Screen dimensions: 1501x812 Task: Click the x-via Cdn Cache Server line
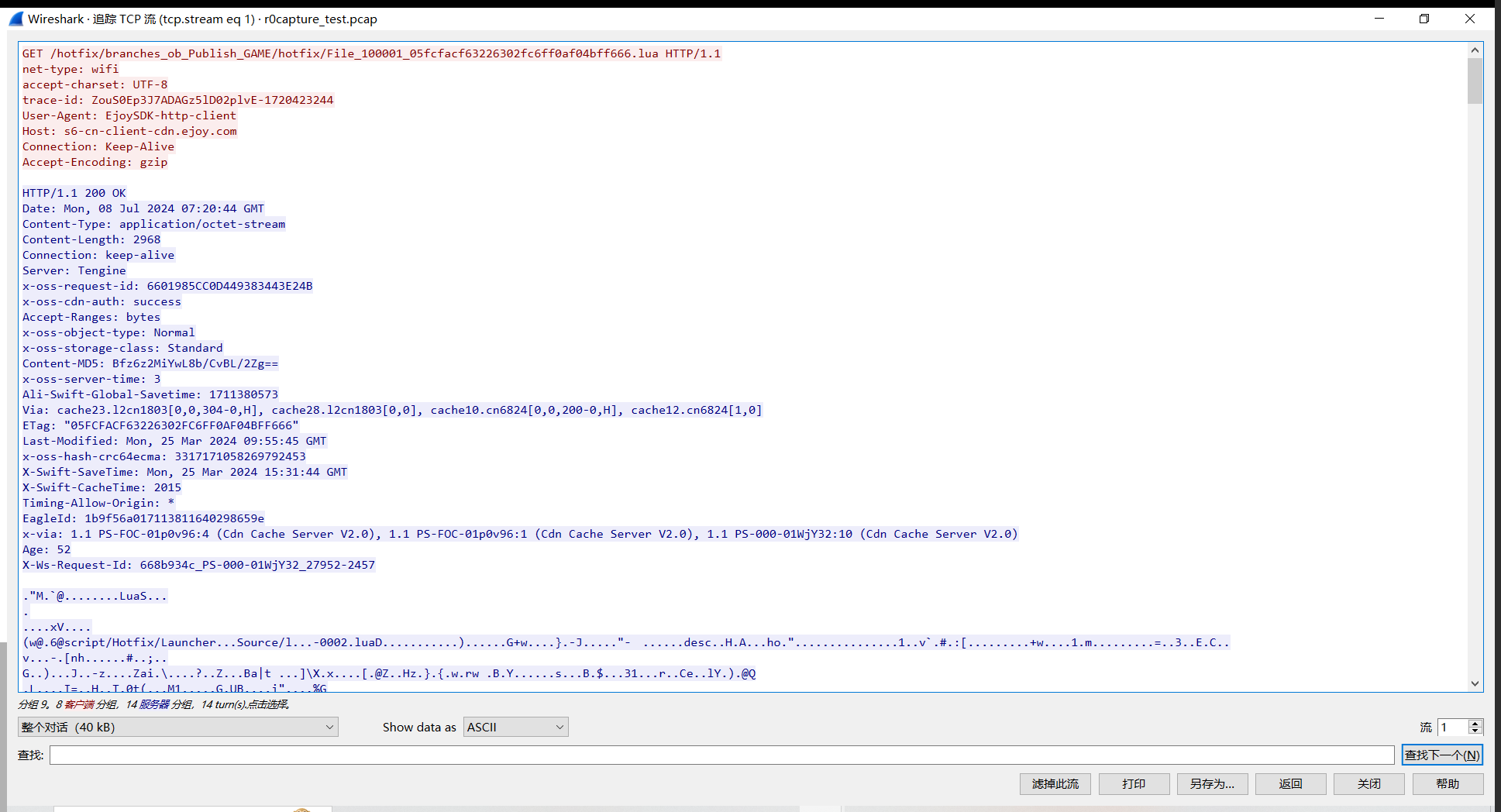(x=520, y=534)
